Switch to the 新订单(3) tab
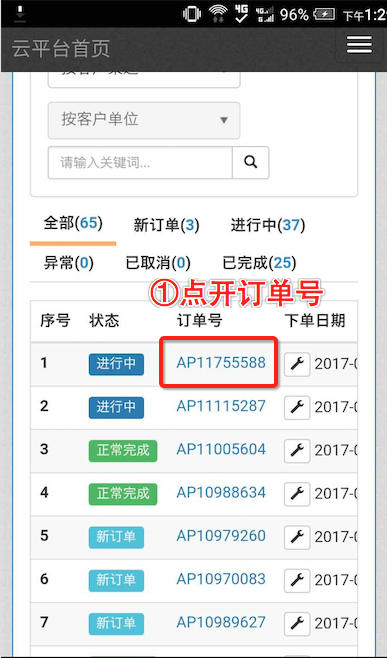Viewport: 387px width, 658px height. (x=166, y=225)
